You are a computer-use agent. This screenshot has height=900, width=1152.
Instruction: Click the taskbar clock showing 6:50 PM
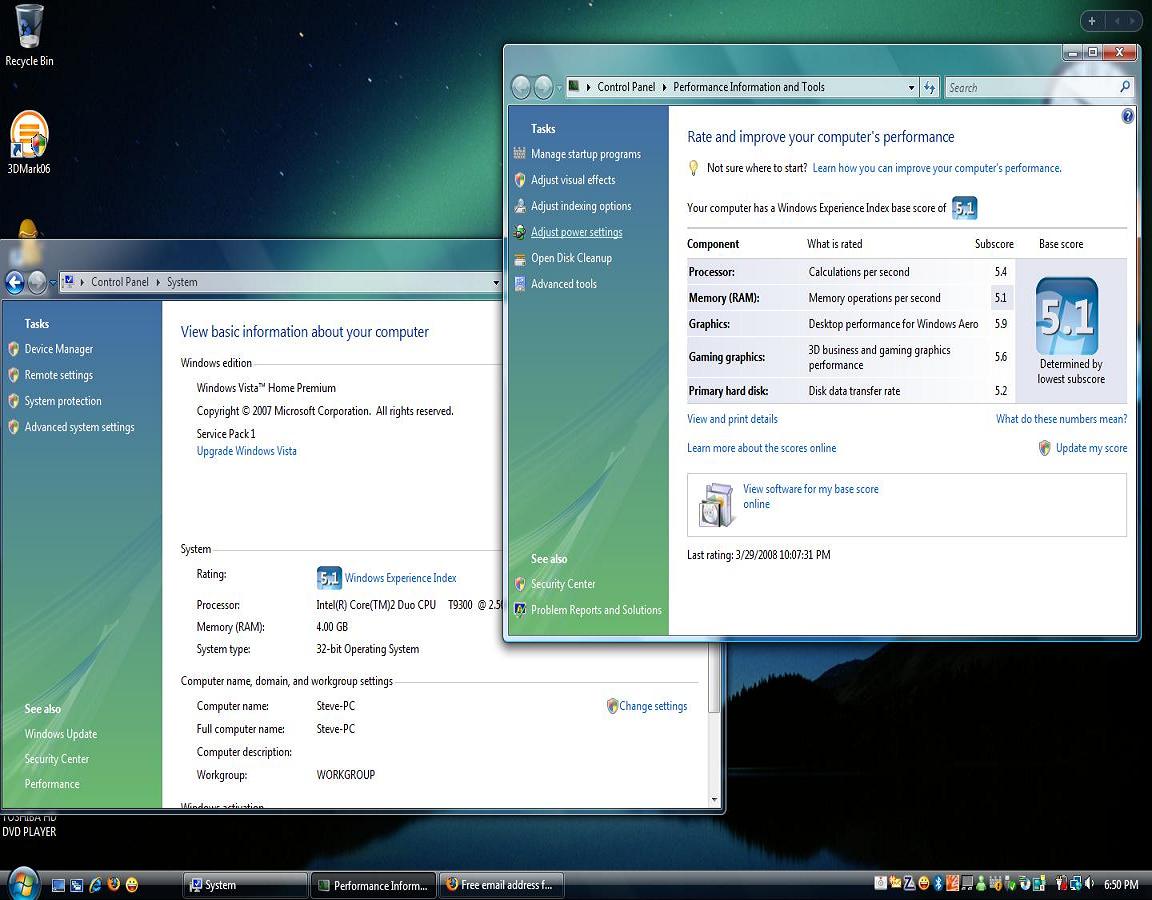pos(1121,885)
